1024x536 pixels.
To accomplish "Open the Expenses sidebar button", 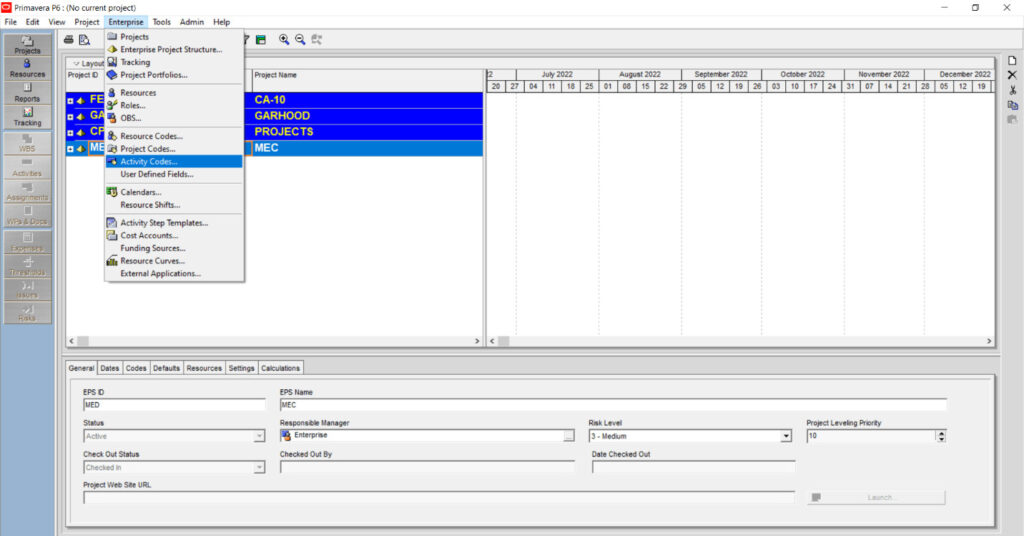I will pos(27,242).
